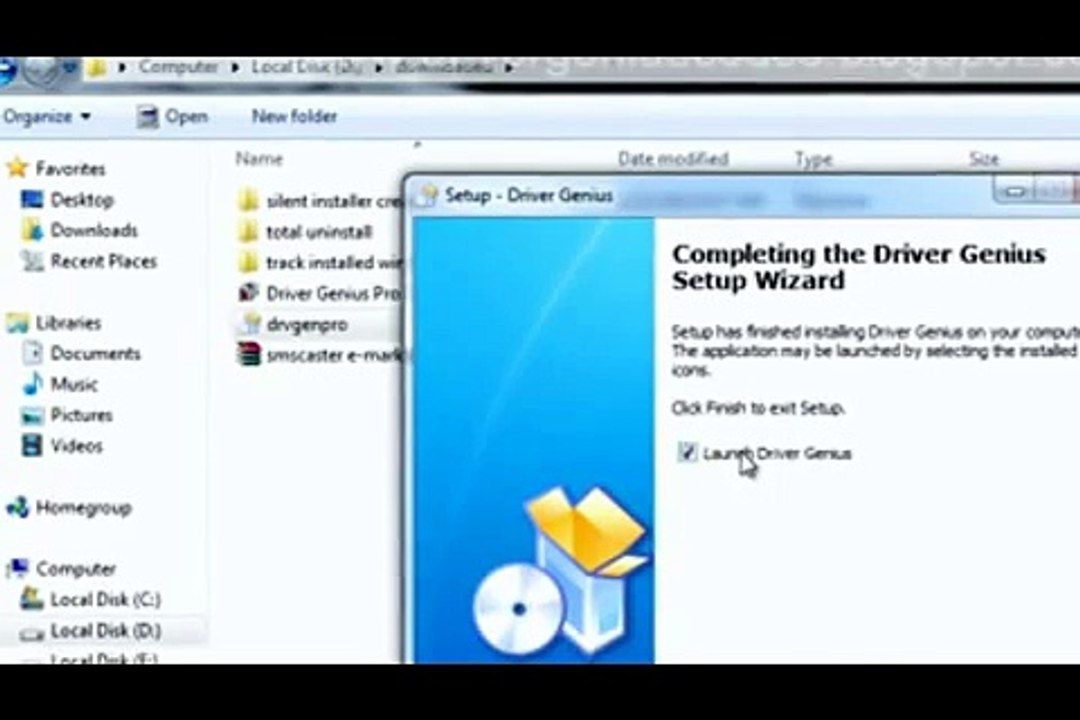Select the drvgenpro installer icon

pos(251,324)
